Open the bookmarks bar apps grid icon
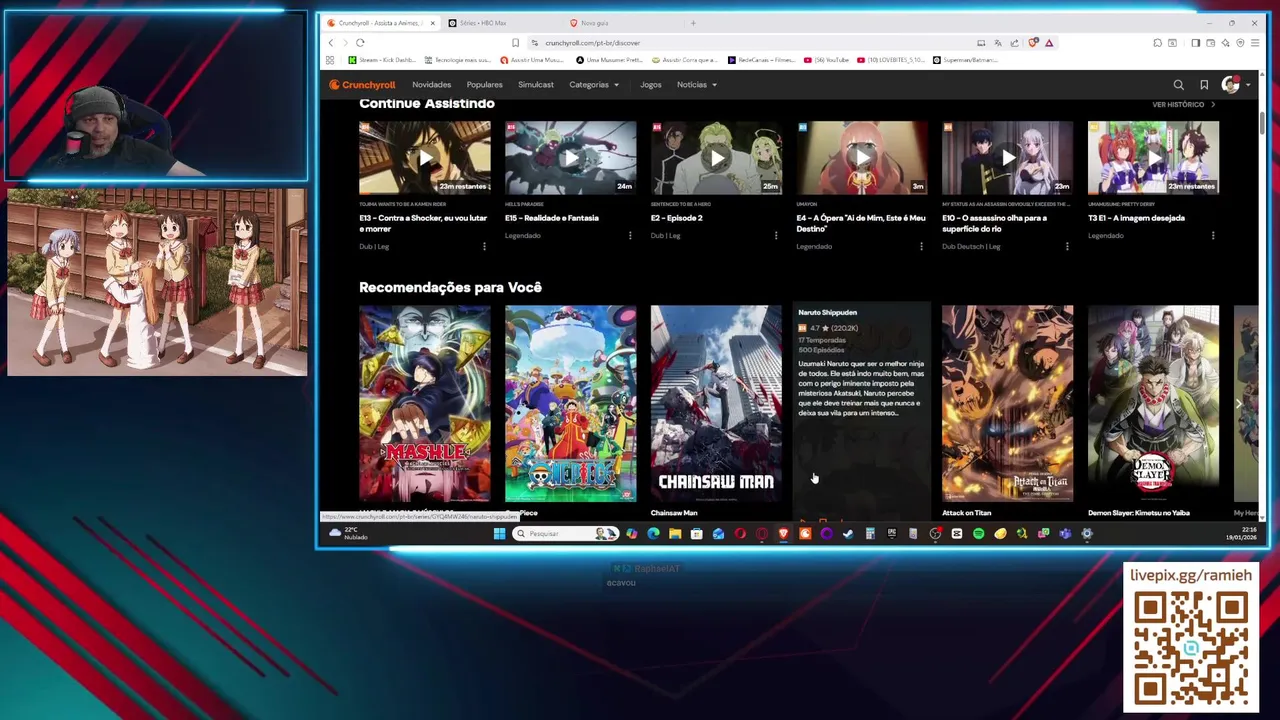Viewport: 1280px width, 720px height. coord(330,60)
